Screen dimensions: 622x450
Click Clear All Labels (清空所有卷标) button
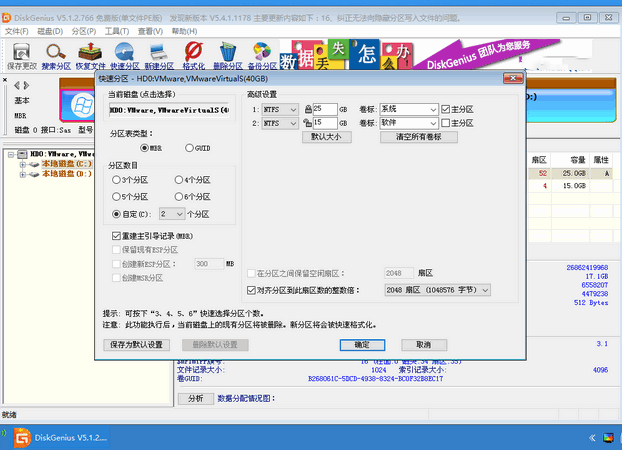tap(419, 137)
